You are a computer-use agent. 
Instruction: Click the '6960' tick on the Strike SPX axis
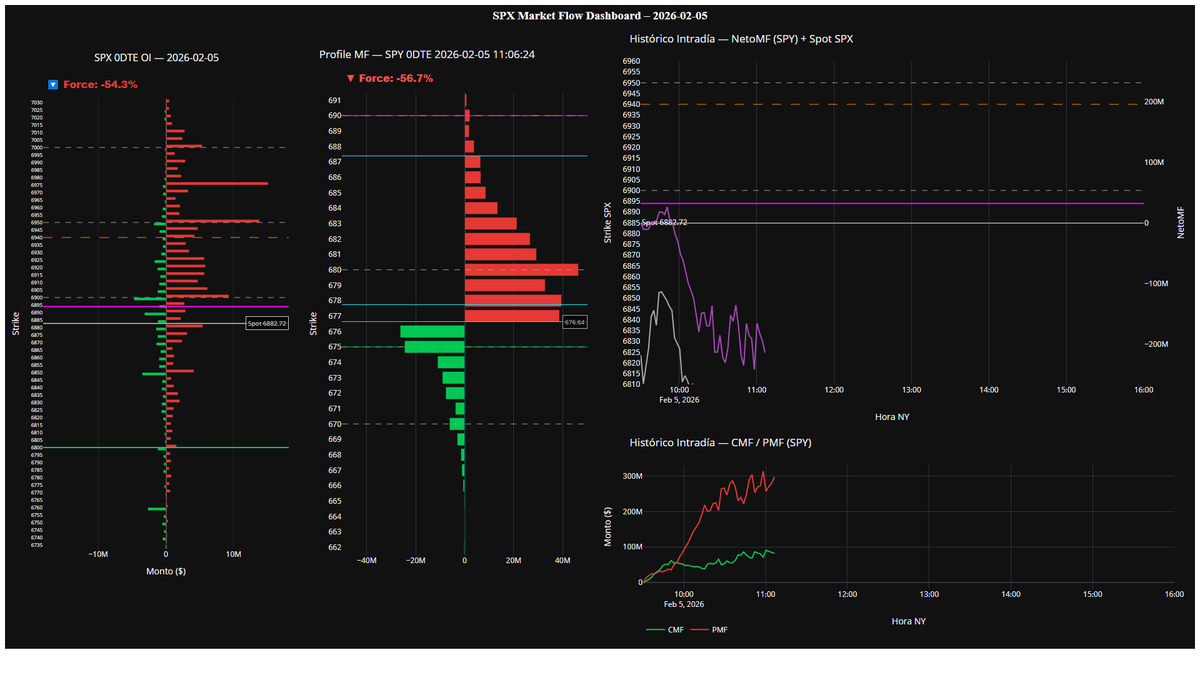click(631, 61)
